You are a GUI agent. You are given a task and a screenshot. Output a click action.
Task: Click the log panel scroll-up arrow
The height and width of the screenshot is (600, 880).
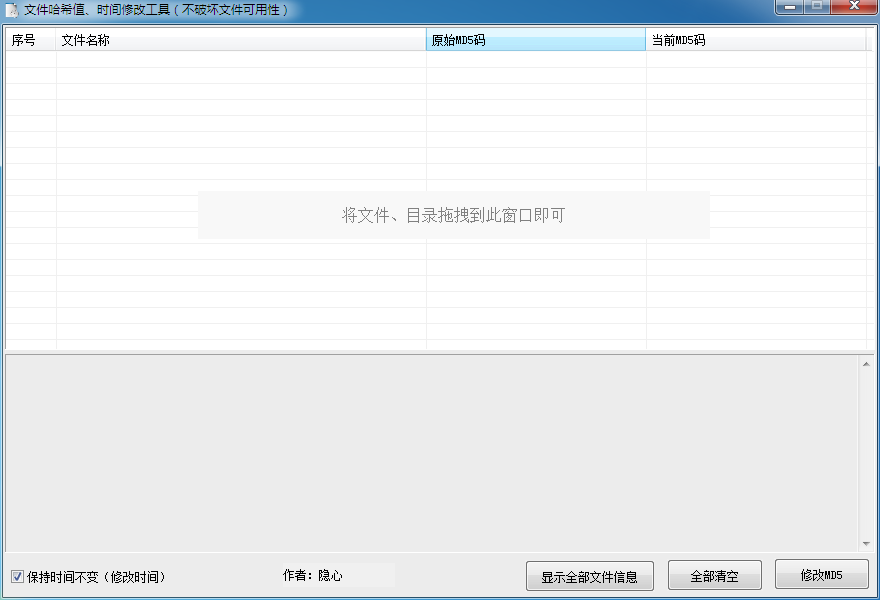(x=866, y=364)
